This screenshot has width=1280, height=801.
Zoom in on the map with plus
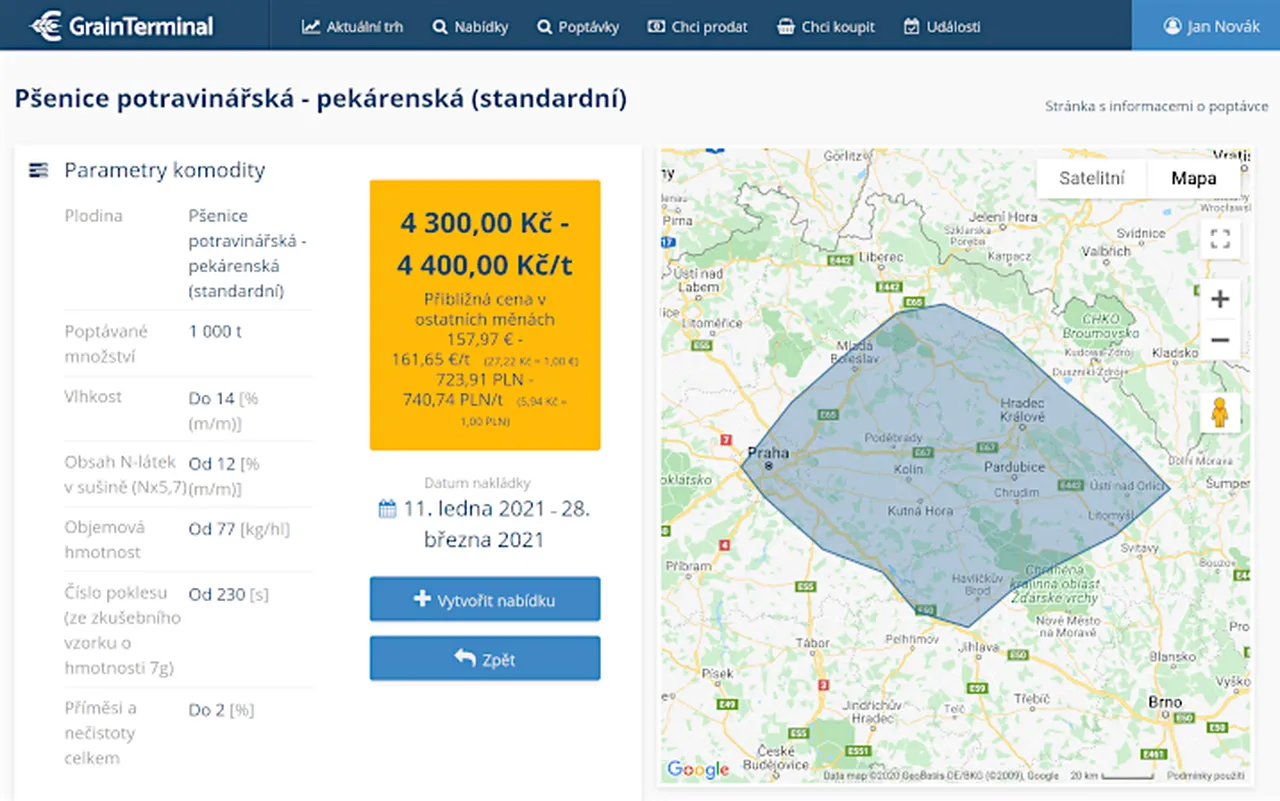pos(1220,299)
